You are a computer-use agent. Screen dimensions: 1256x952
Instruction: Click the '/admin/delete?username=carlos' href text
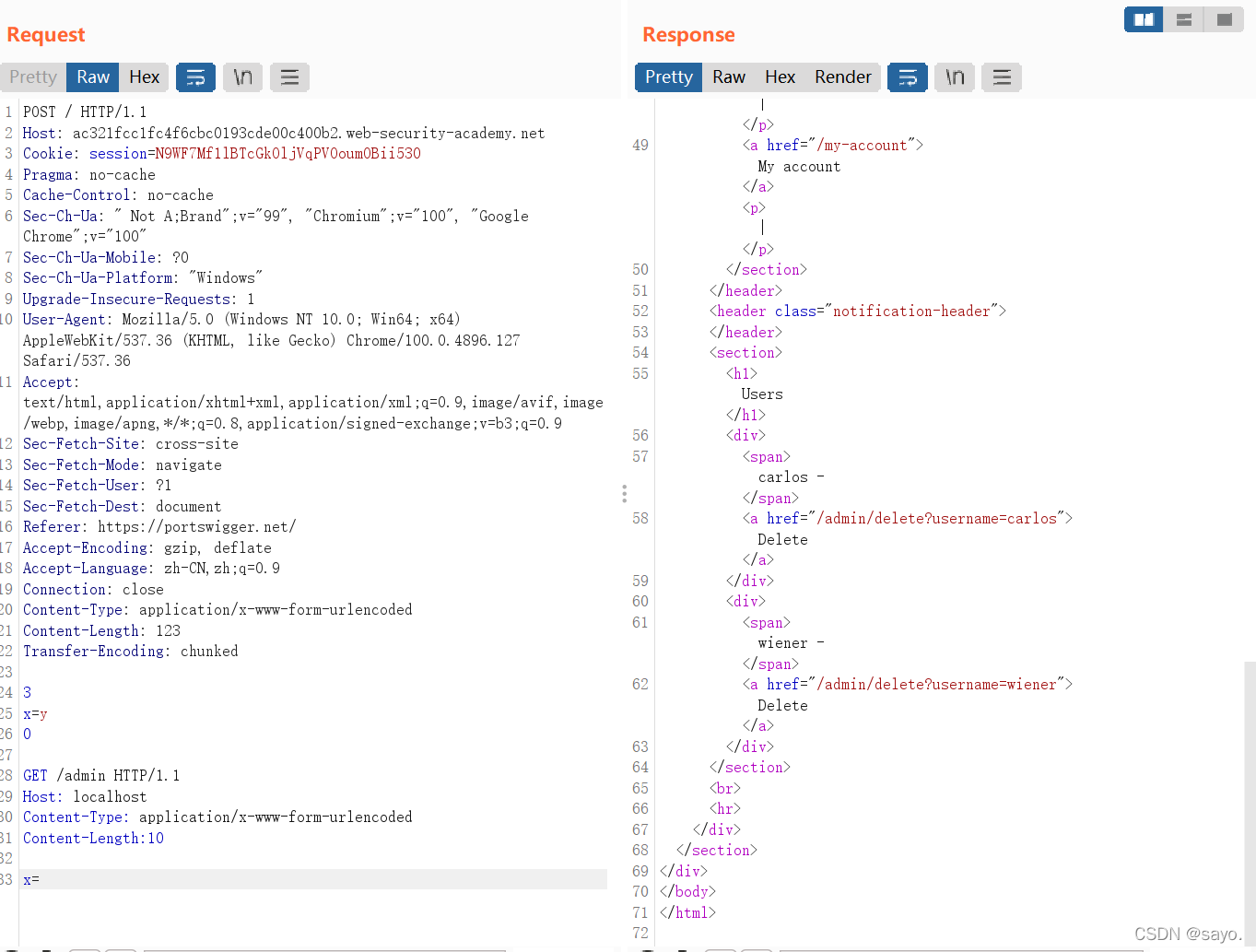coord(937,519)
